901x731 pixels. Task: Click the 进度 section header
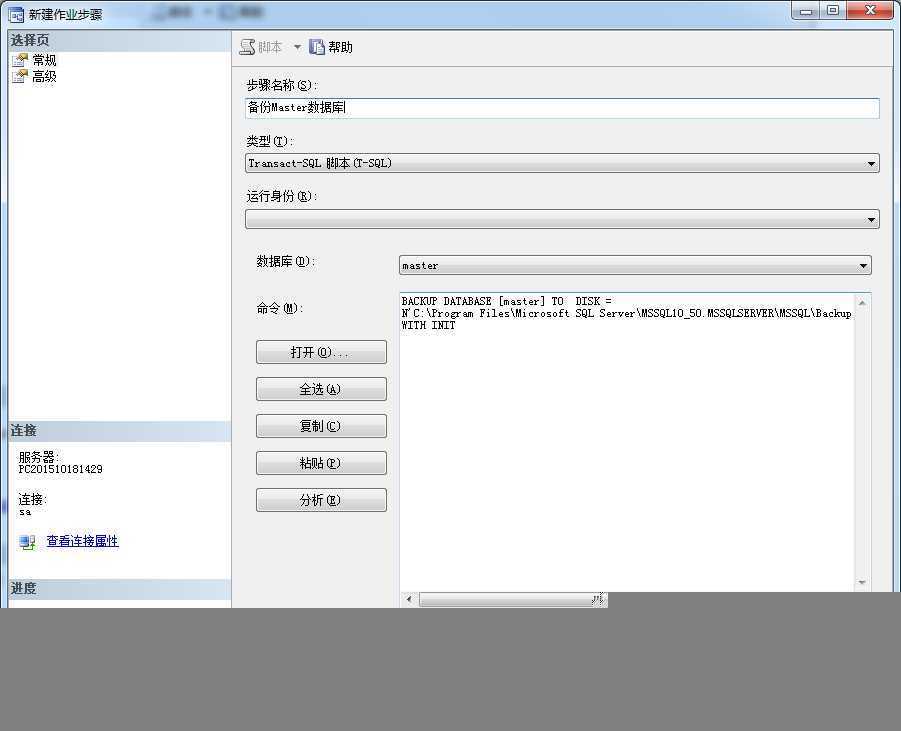coord(120,588)
